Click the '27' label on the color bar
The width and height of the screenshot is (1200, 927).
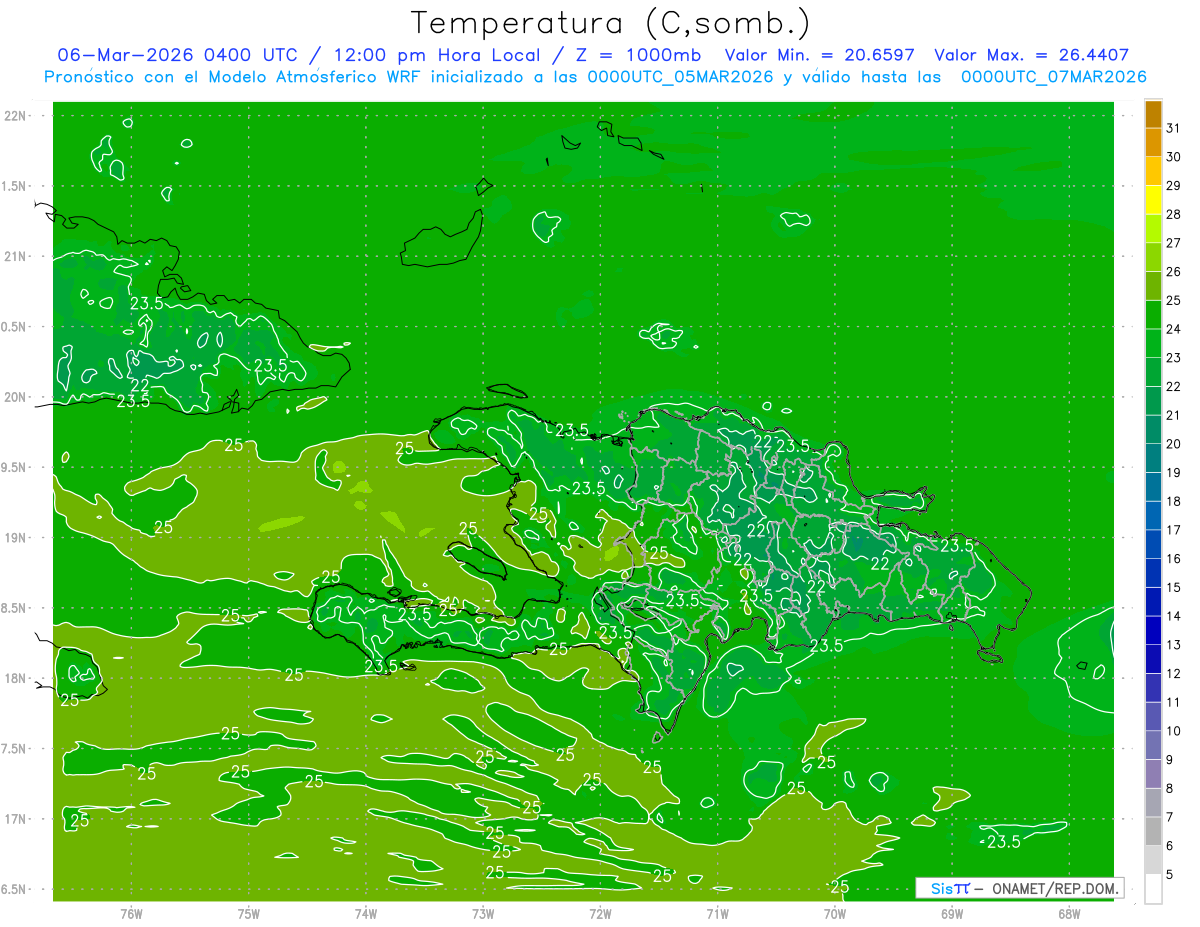(1174, 243)
